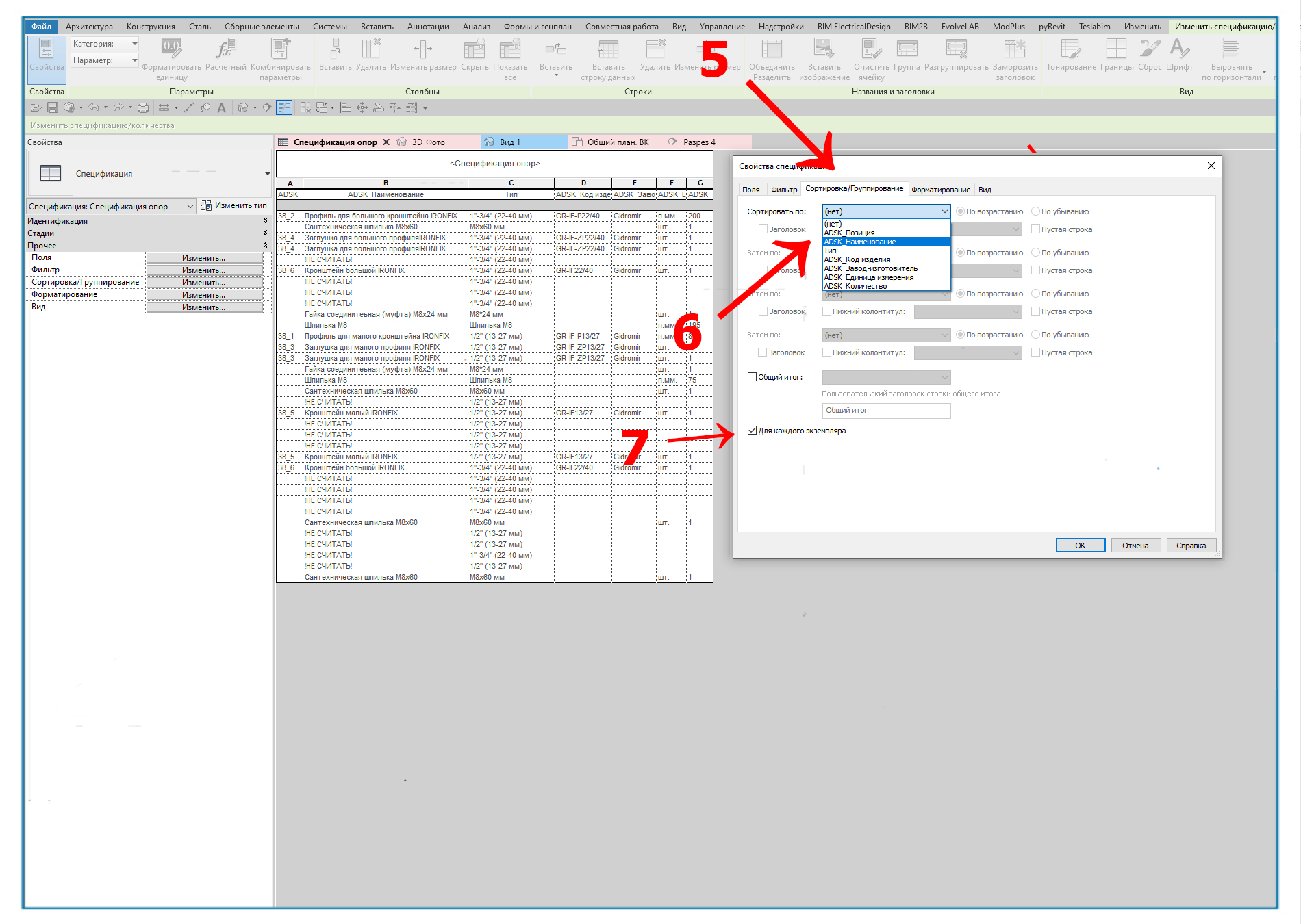The image size is (1301, 924).
Task: Select 'По возрастанию' for Сортировать по
Action: pos(960,211)
